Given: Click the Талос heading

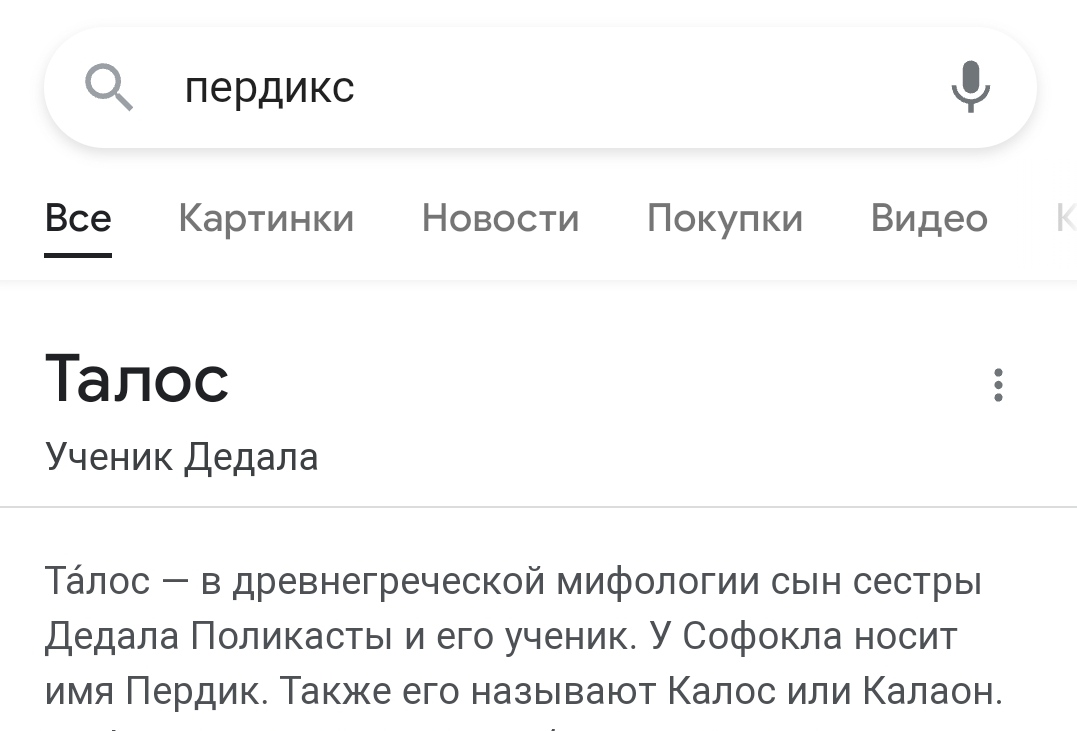Looking at the screenshot, I should 137,379.
